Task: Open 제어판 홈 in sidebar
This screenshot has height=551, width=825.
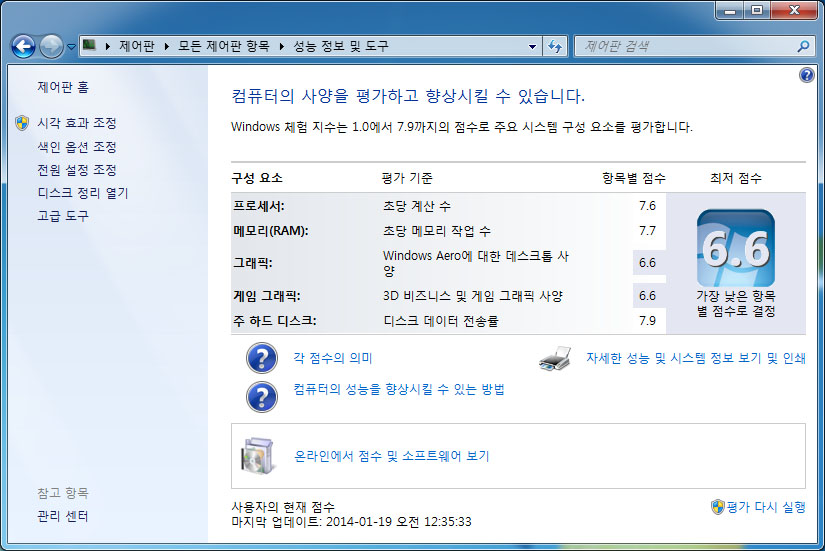Action: 63,87
